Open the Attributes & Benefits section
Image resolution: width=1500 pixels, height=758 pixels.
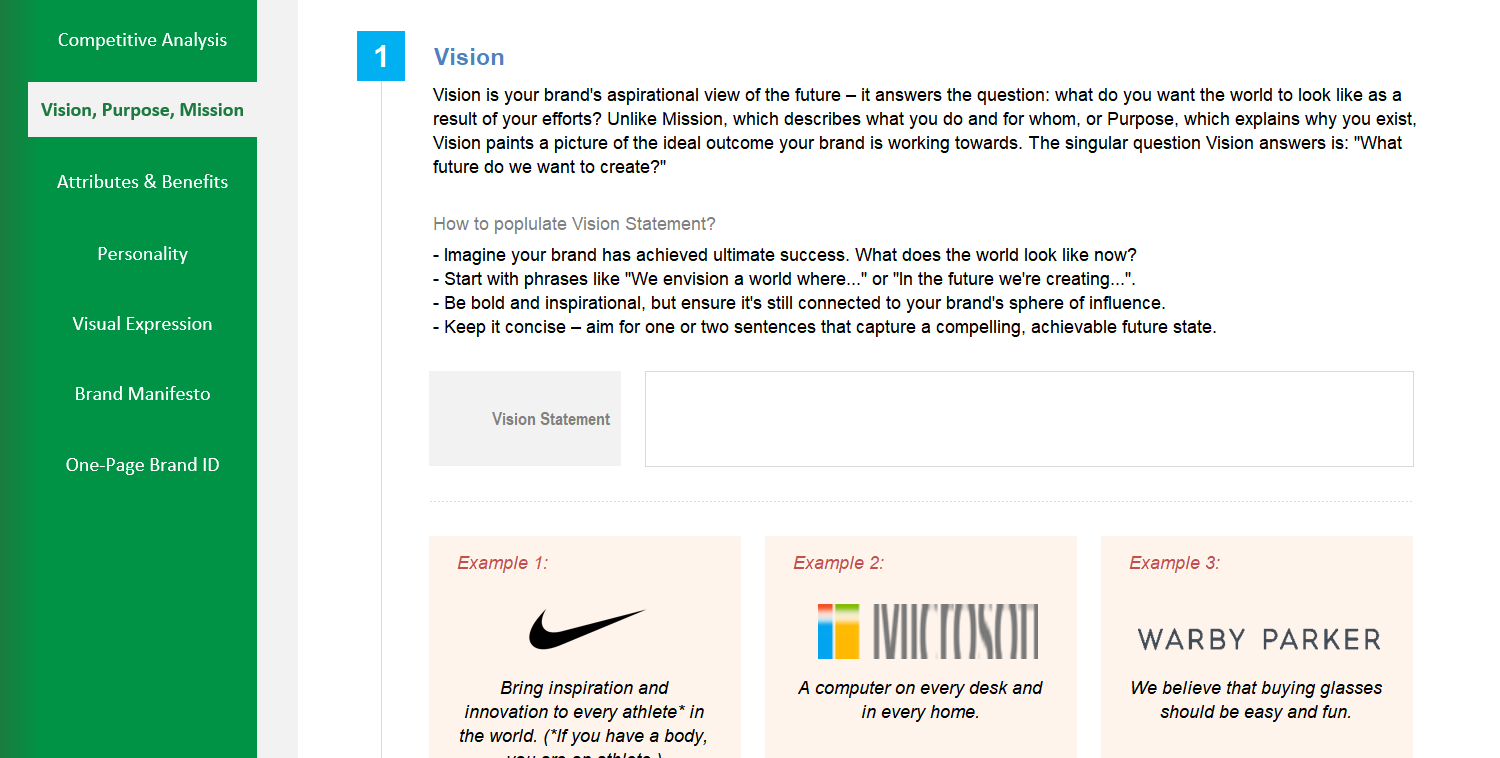click(x=142, y=182)
